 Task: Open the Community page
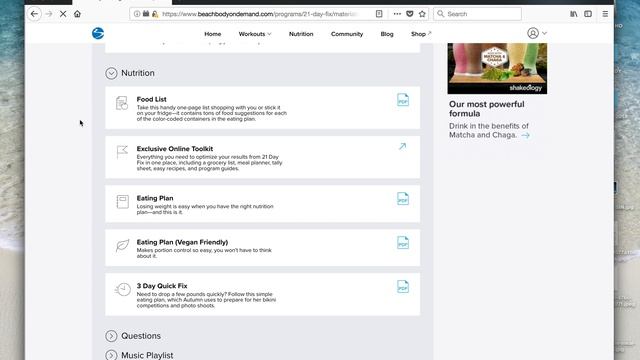point(347,34)
